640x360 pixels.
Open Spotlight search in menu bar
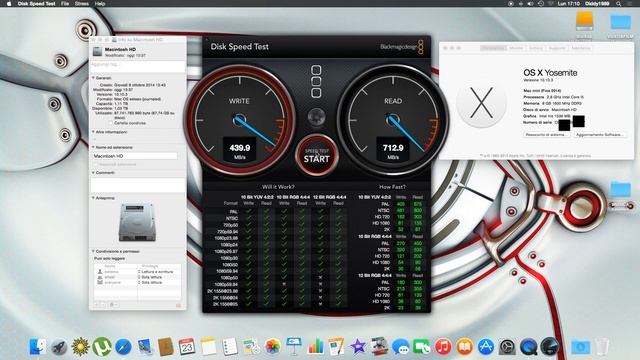pos(619,4)
